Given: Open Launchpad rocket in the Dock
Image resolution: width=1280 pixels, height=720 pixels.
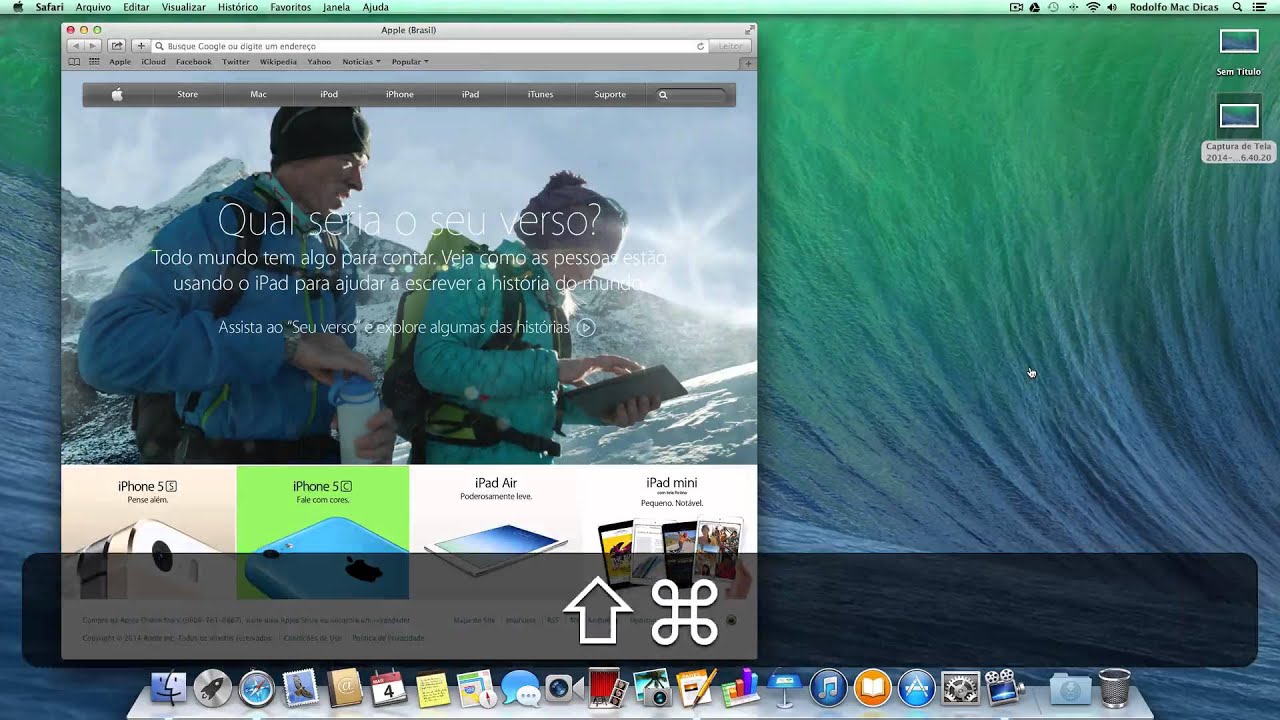Looking at the screenshot, I should coord(212,688).
